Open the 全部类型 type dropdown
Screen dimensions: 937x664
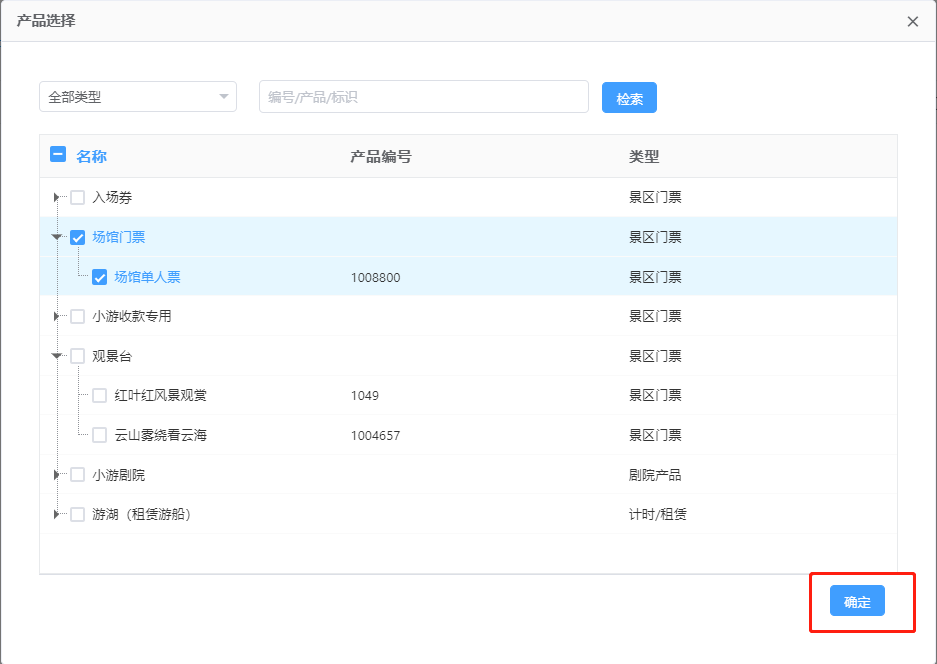click(138, 97)
